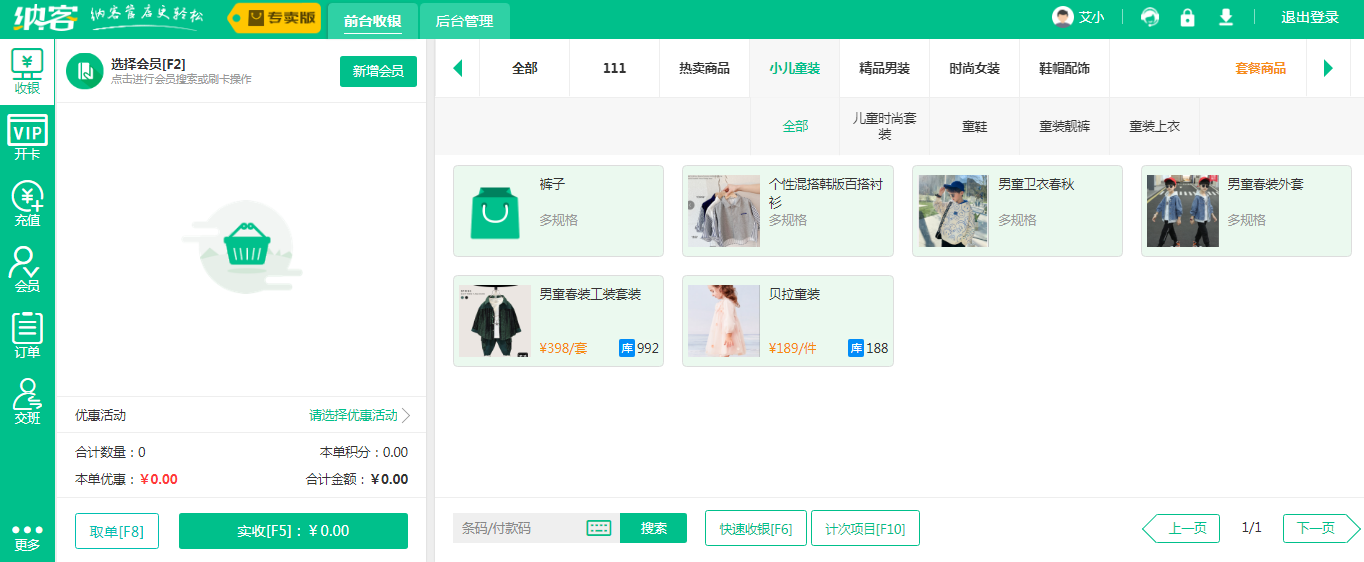The width and height of the screenshot is (1364, 562).
Task: Click the 交班 shift handover icon
Action: point(27,402)
